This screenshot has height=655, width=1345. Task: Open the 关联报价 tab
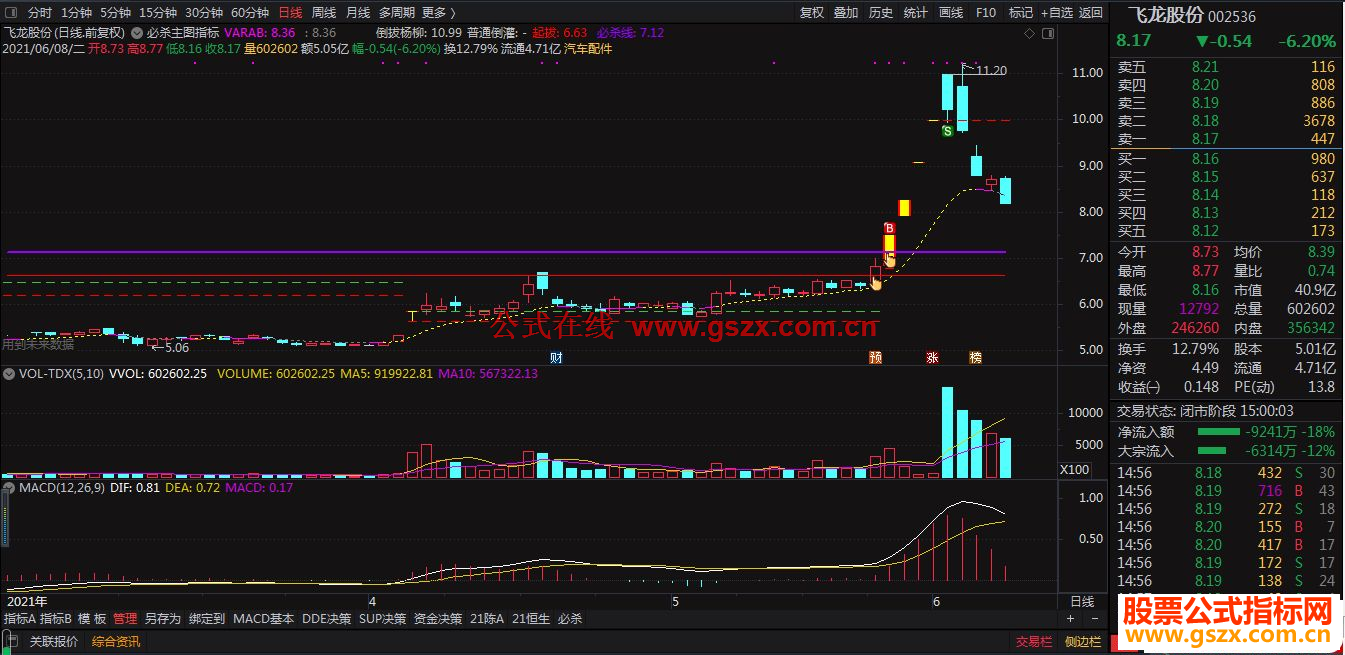click(x=54, y=642)
